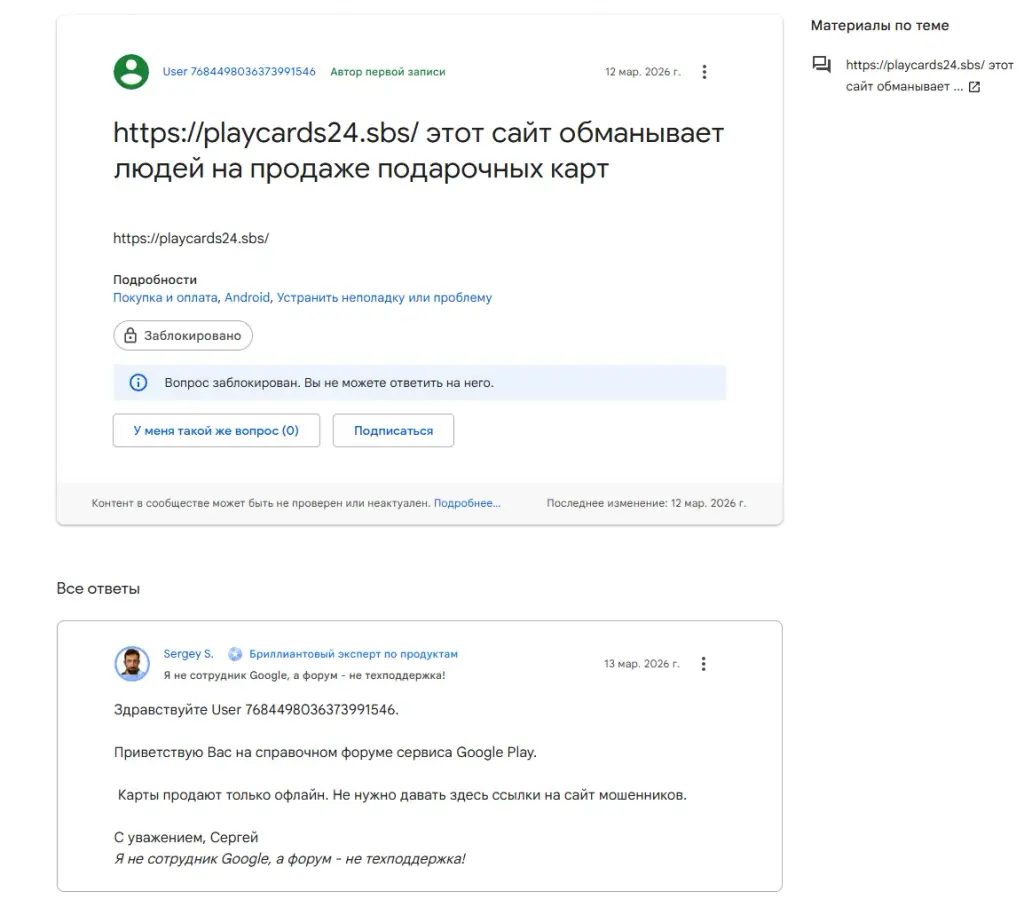Open three-dot menu on Sergey S. reply

[x=703, y=664]
